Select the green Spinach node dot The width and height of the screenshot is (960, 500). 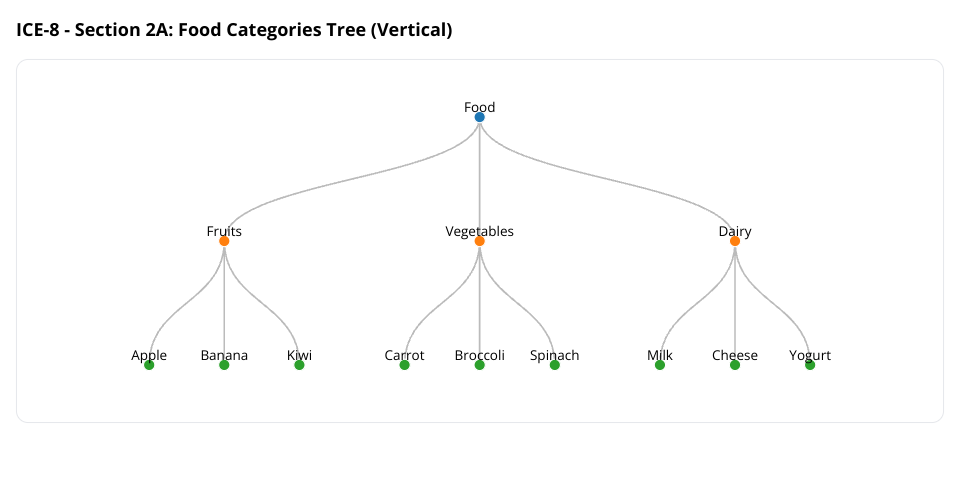click(555, 365)
